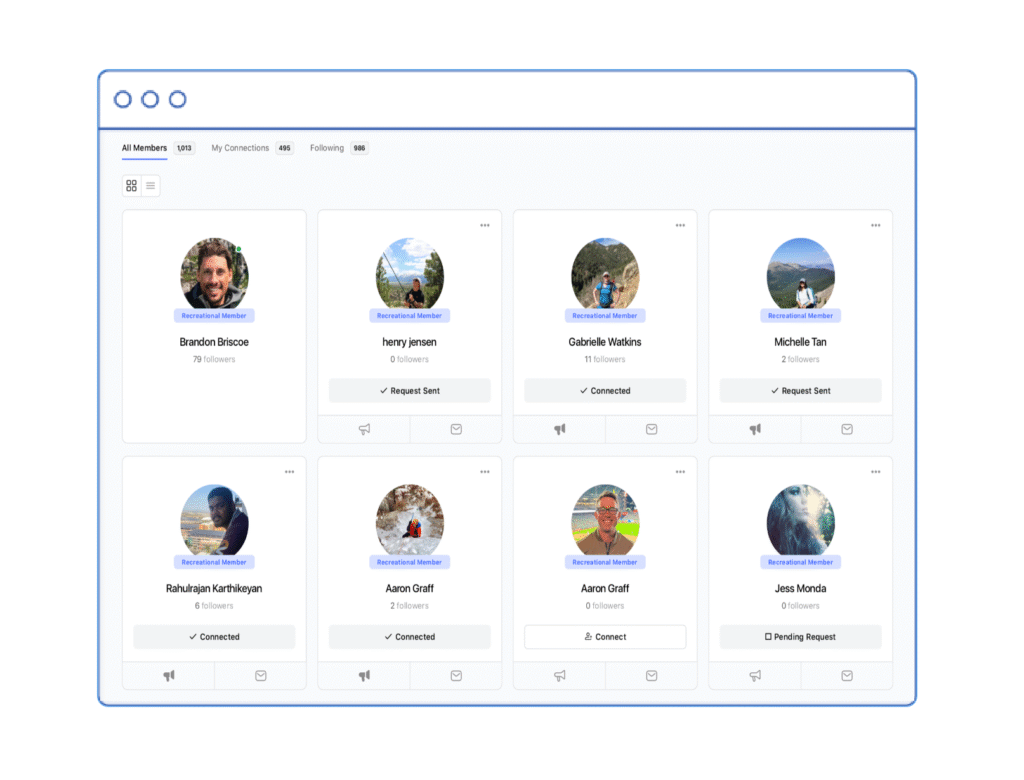Toggle Connected status for Gabrielle Watkins

[x=605, y=391]
